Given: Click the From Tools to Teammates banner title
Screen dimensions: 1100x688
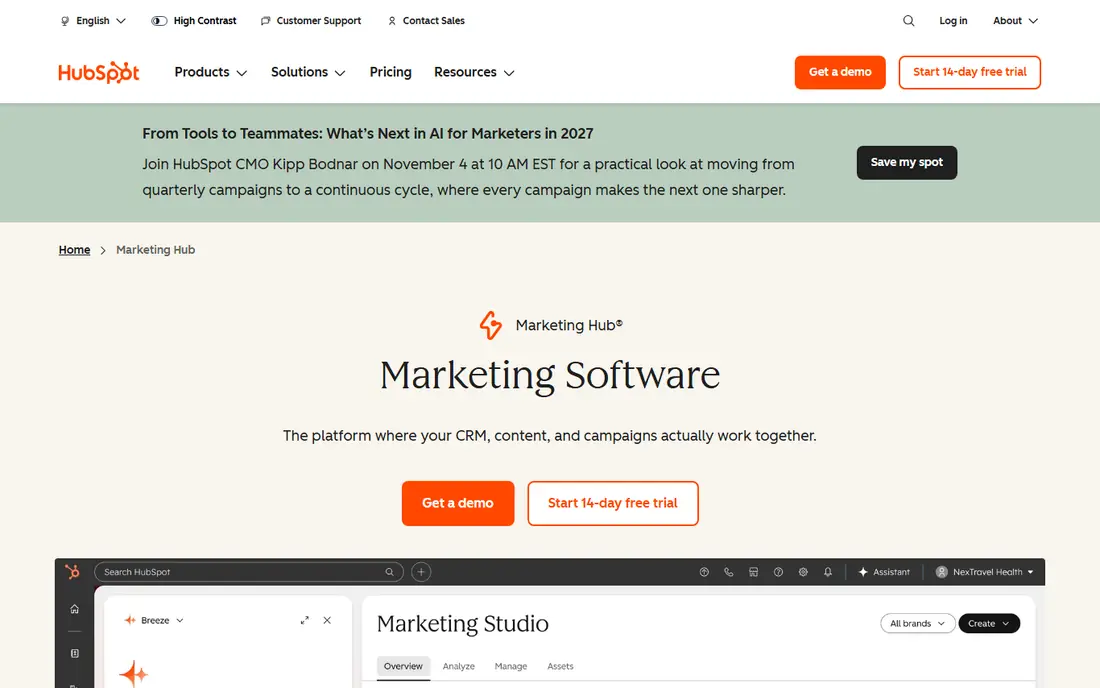Looking at the screenshot, I should [x=368, y=133].
